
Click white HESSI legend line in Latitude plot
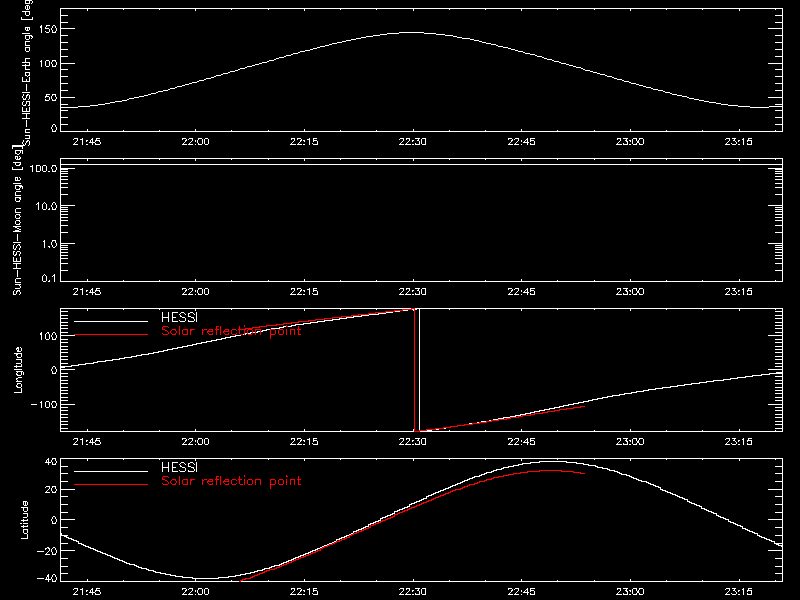111,471
